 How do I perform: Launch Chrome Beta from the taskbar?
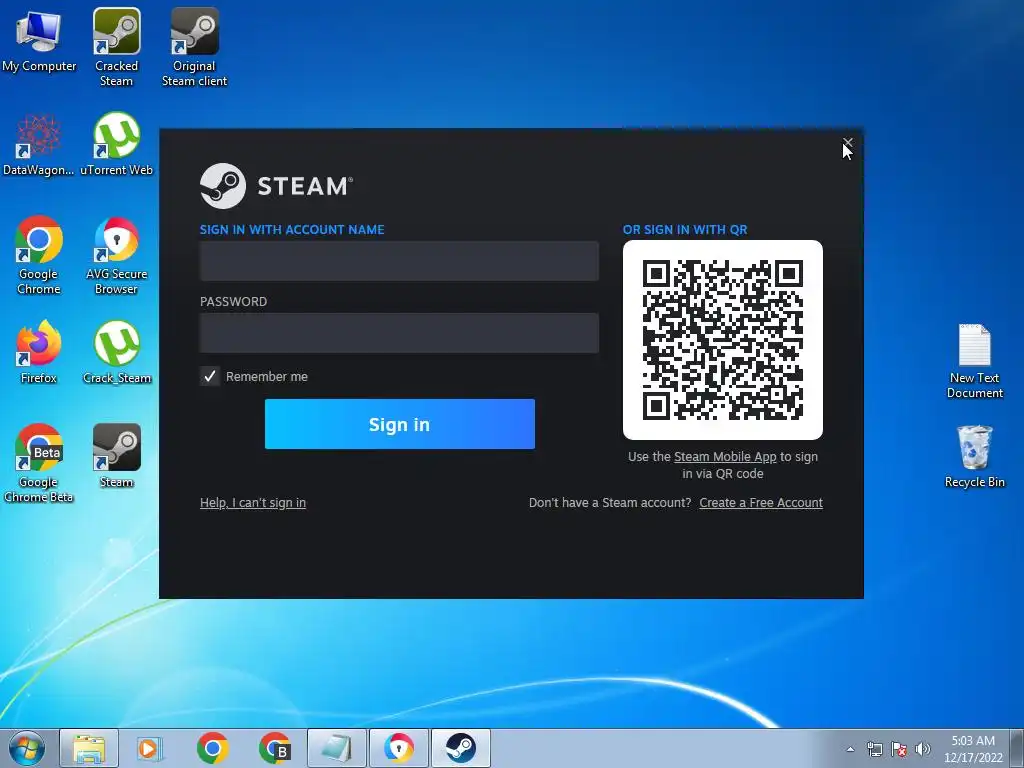click(x=274, y=748)
